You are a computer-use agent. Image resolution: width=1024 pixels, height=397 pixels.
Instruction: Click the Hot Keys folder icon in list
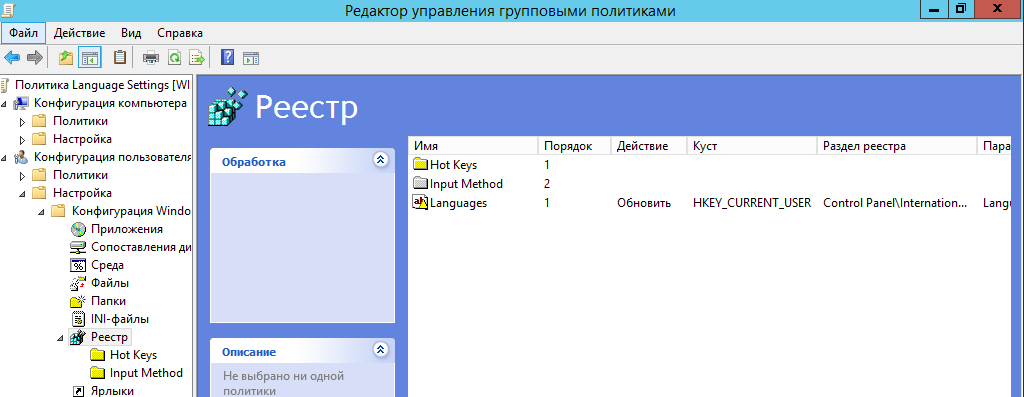(x=420, y=165)
